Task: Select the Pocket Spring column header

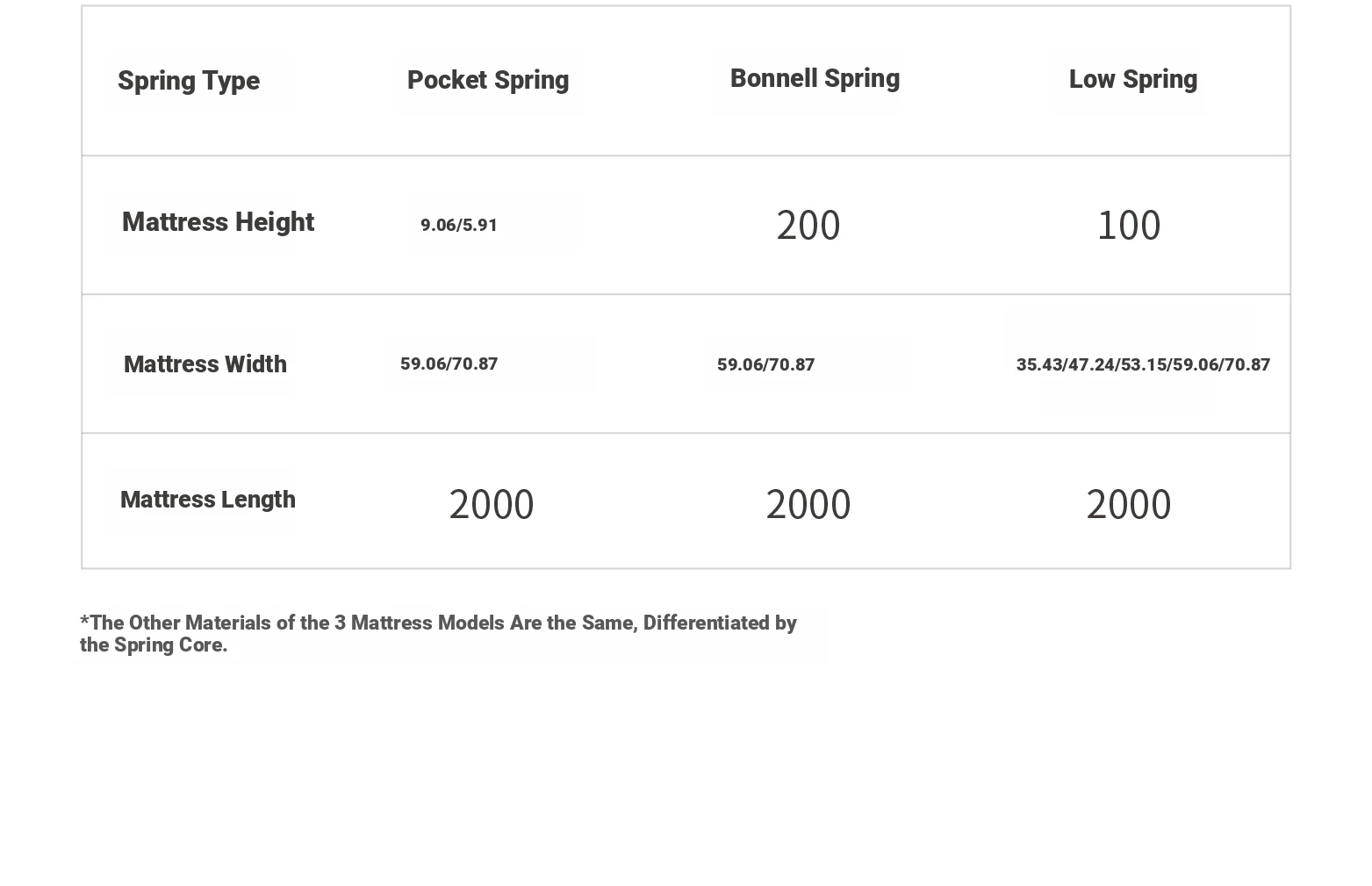Action: (x=488, y=80)
